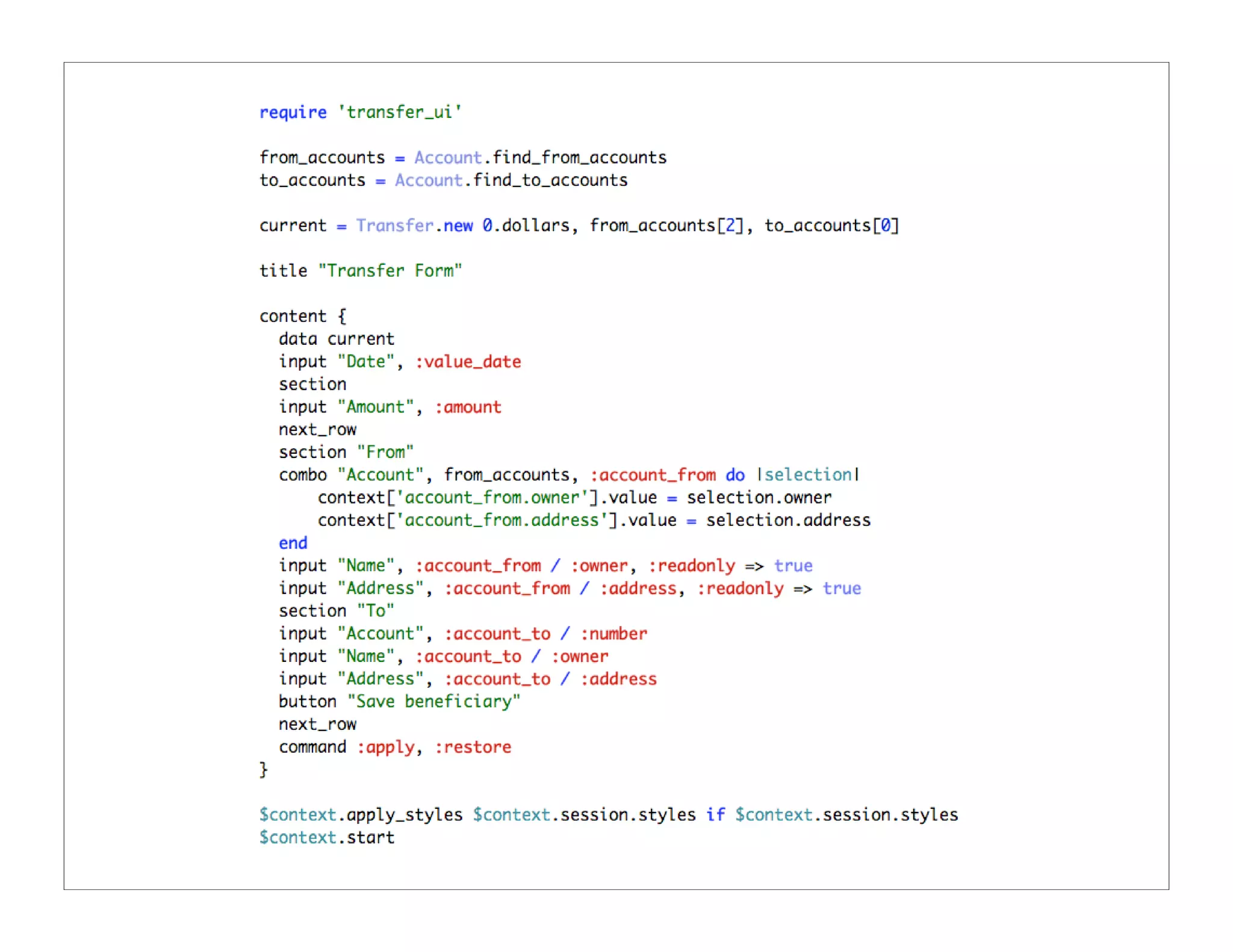Click the closing brace of content block
Screen dimensions: 1233x952
click(263, 770)
